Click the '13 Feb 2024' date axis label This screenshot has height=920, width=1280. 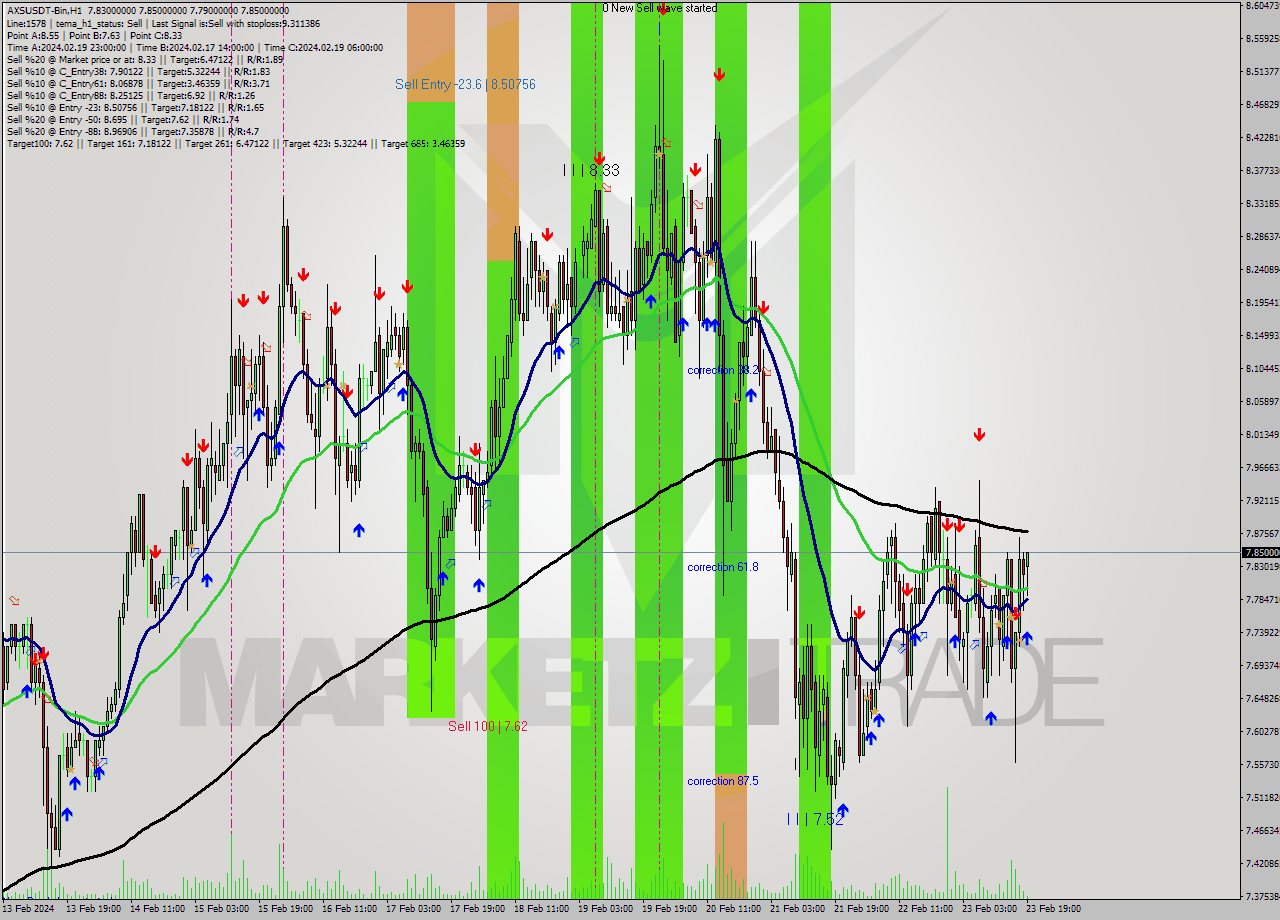[x=29, y=908]
